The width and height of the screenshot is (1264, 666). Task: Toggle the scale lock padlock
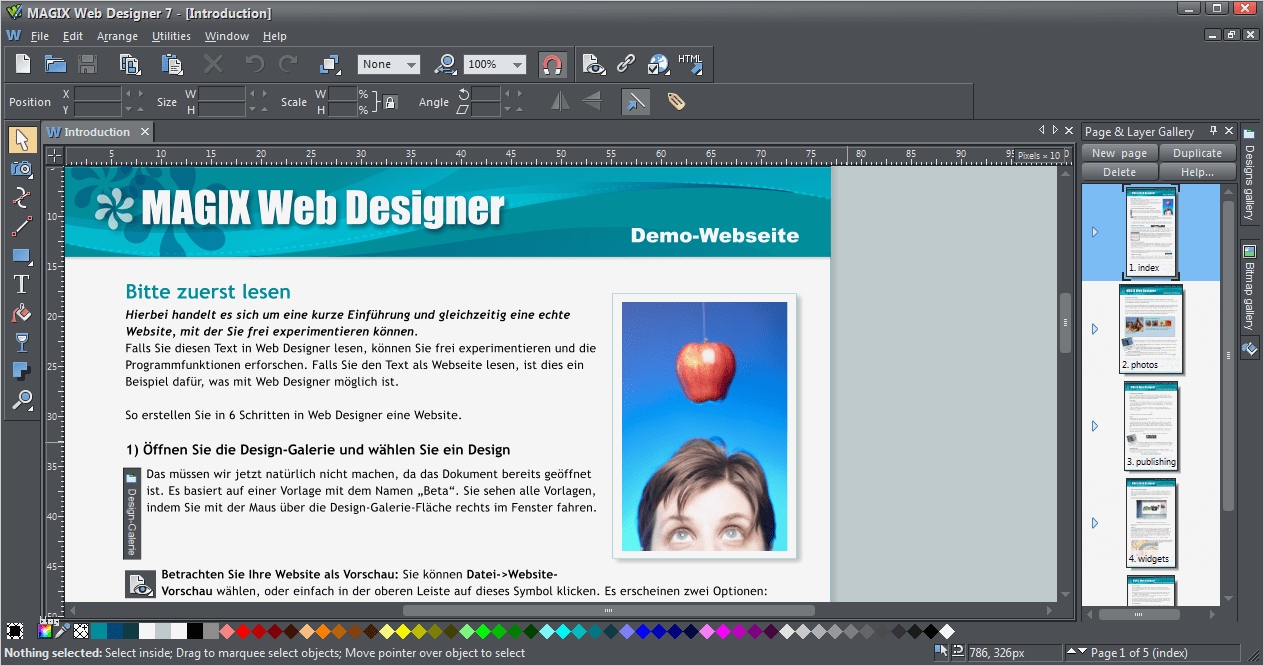point(389,101)
